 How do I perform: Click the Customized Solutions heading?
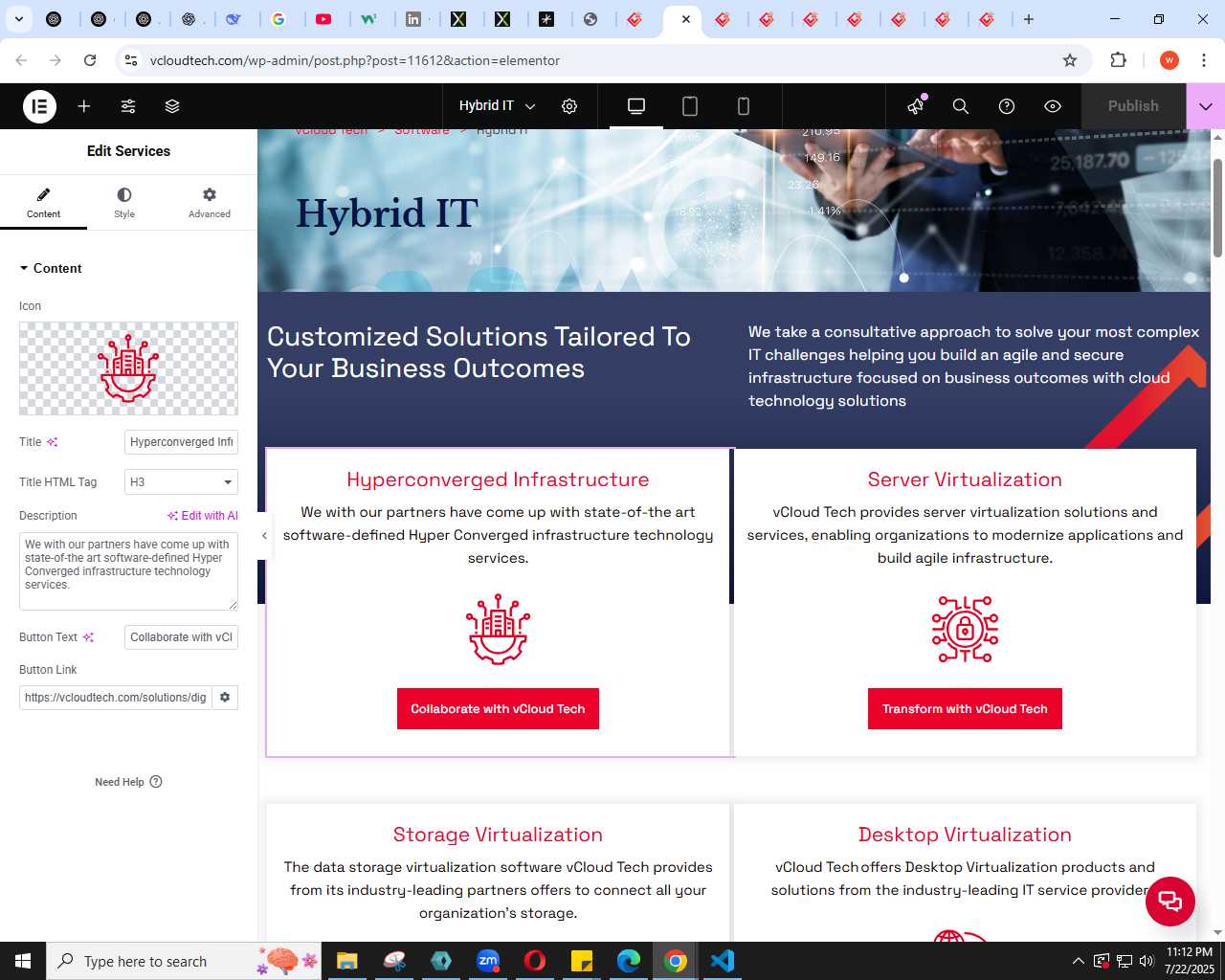tap(479, 352)
